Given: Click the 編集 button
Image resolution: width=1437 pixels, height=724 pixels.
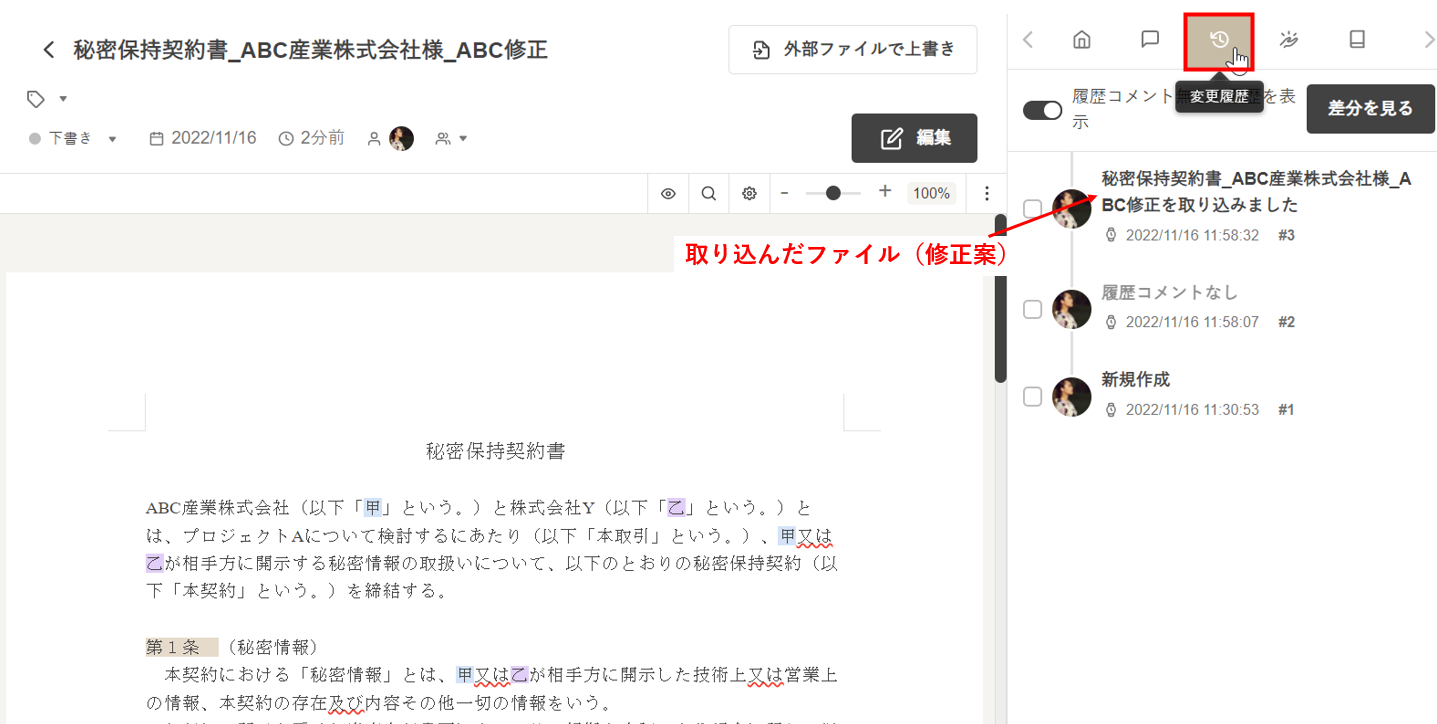Looking at the screenshot, I should (914, 138).
